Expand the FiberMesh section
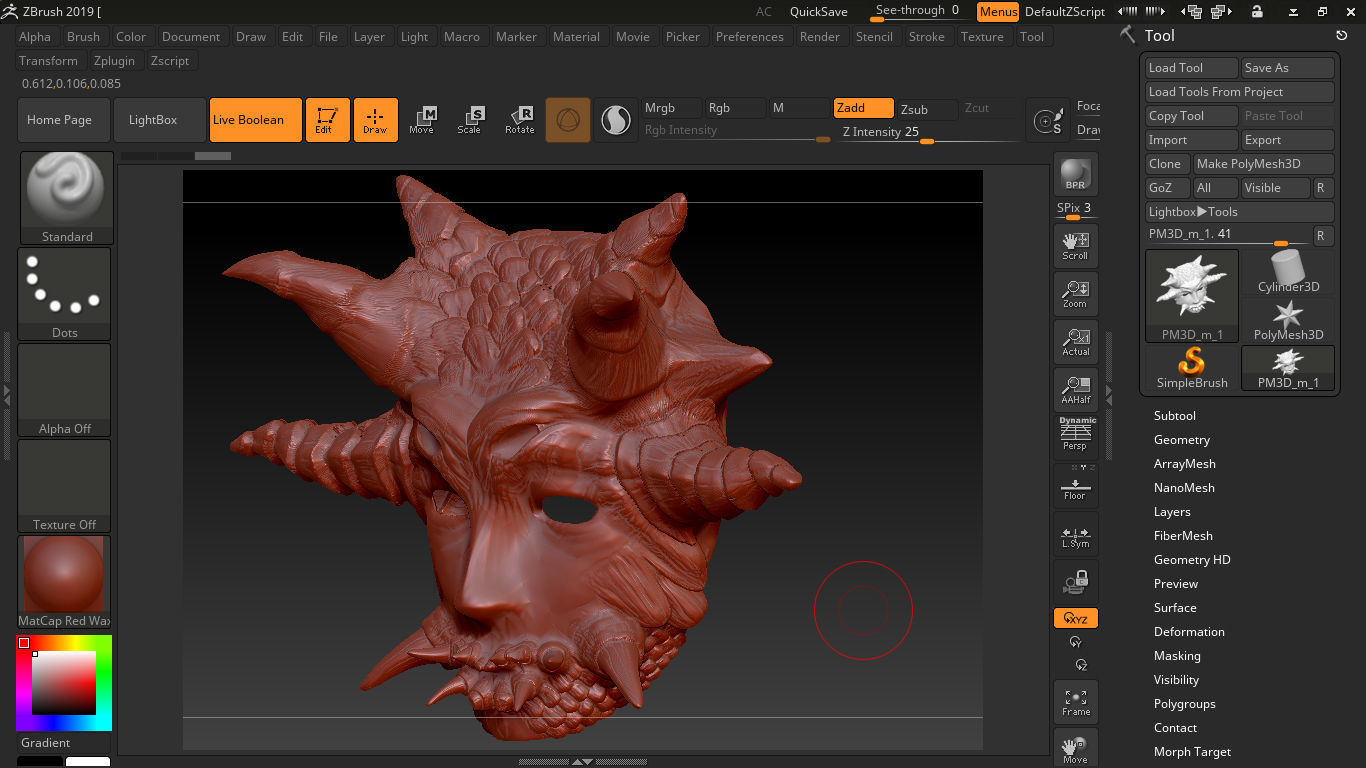This screenshot has height=768, width=1366. pyautogui.click(x=1183, y=536)
